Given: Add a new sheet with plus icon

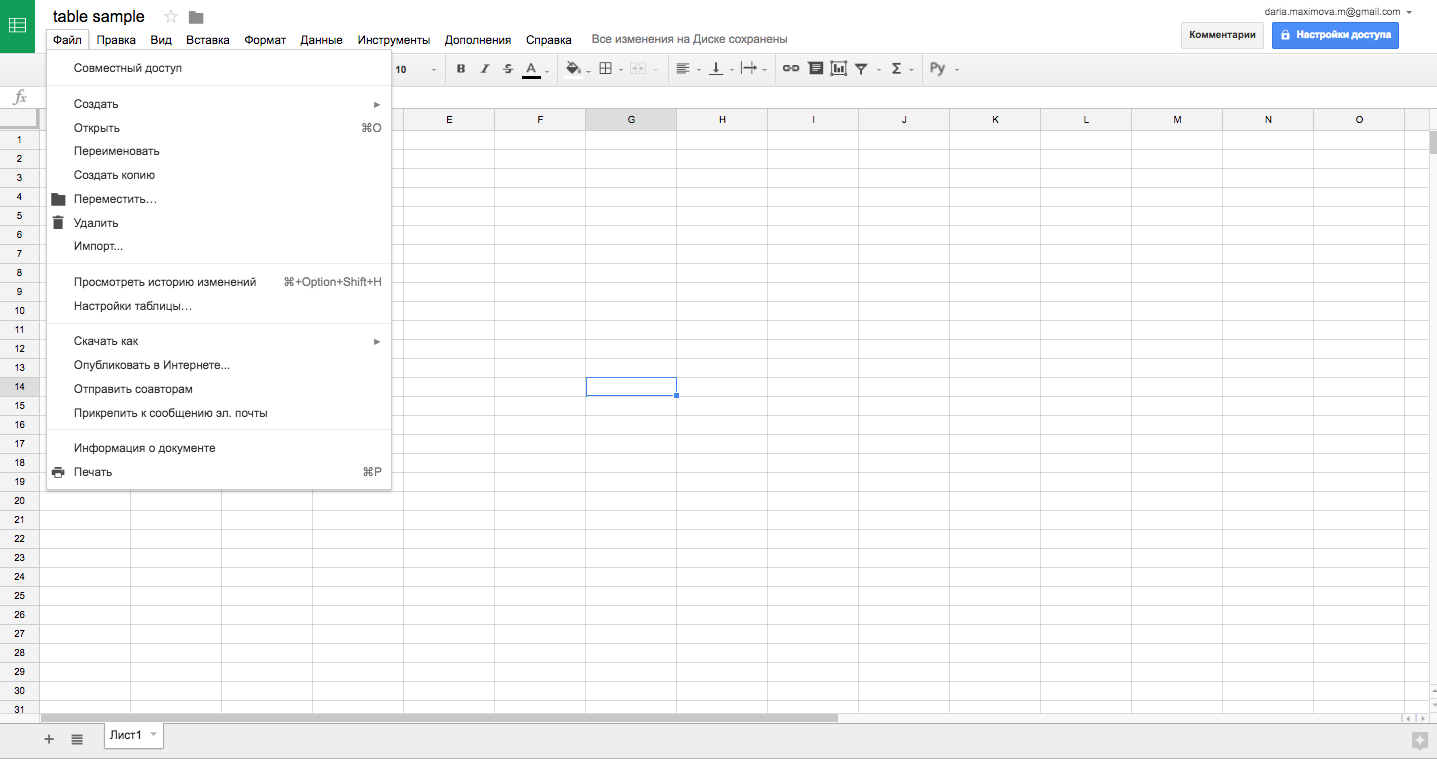Looking at the screenshot, I should (x=49, y=739).
